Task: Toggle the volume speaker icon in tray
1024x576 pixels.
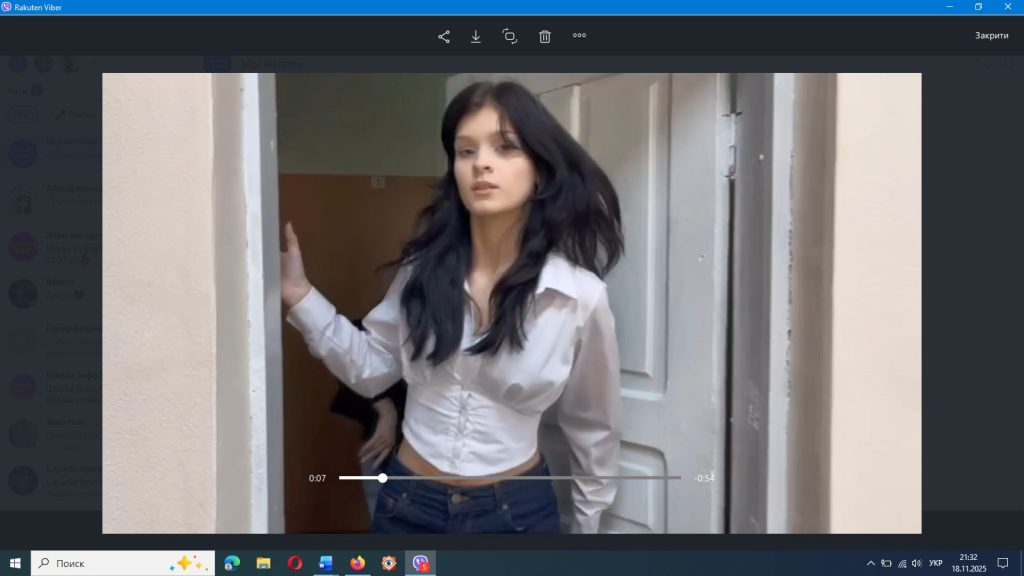Action: [916, 563]
